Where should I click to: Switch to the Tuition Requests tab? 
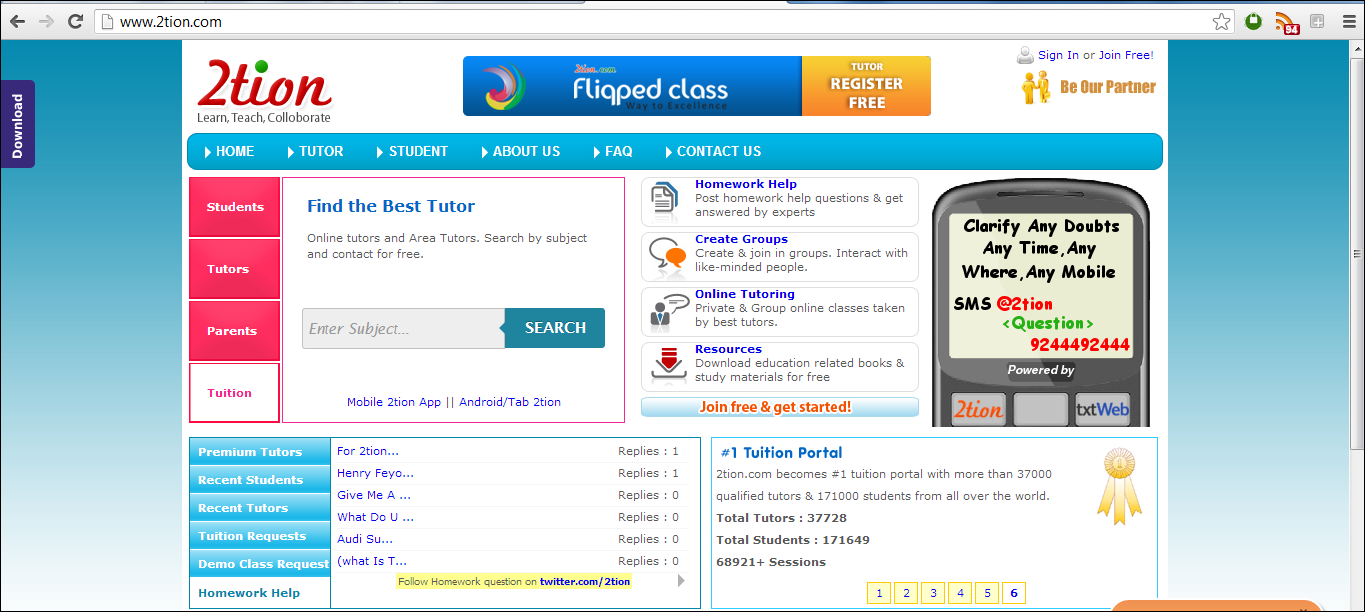coord(260,536)
